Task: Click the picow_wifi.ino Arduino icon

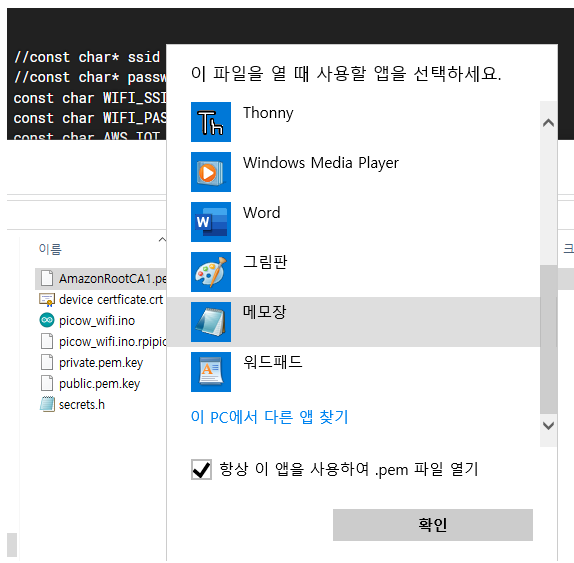Action: pos(47,320)
